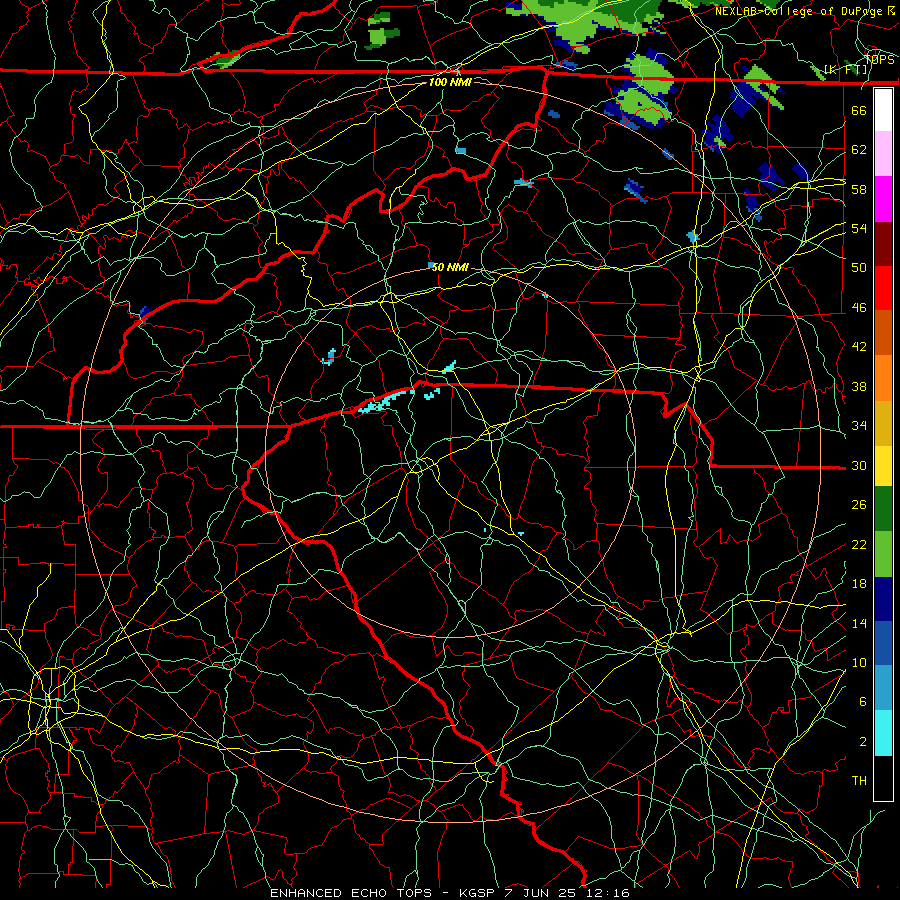Click legend value "2"

coord(863,742)
